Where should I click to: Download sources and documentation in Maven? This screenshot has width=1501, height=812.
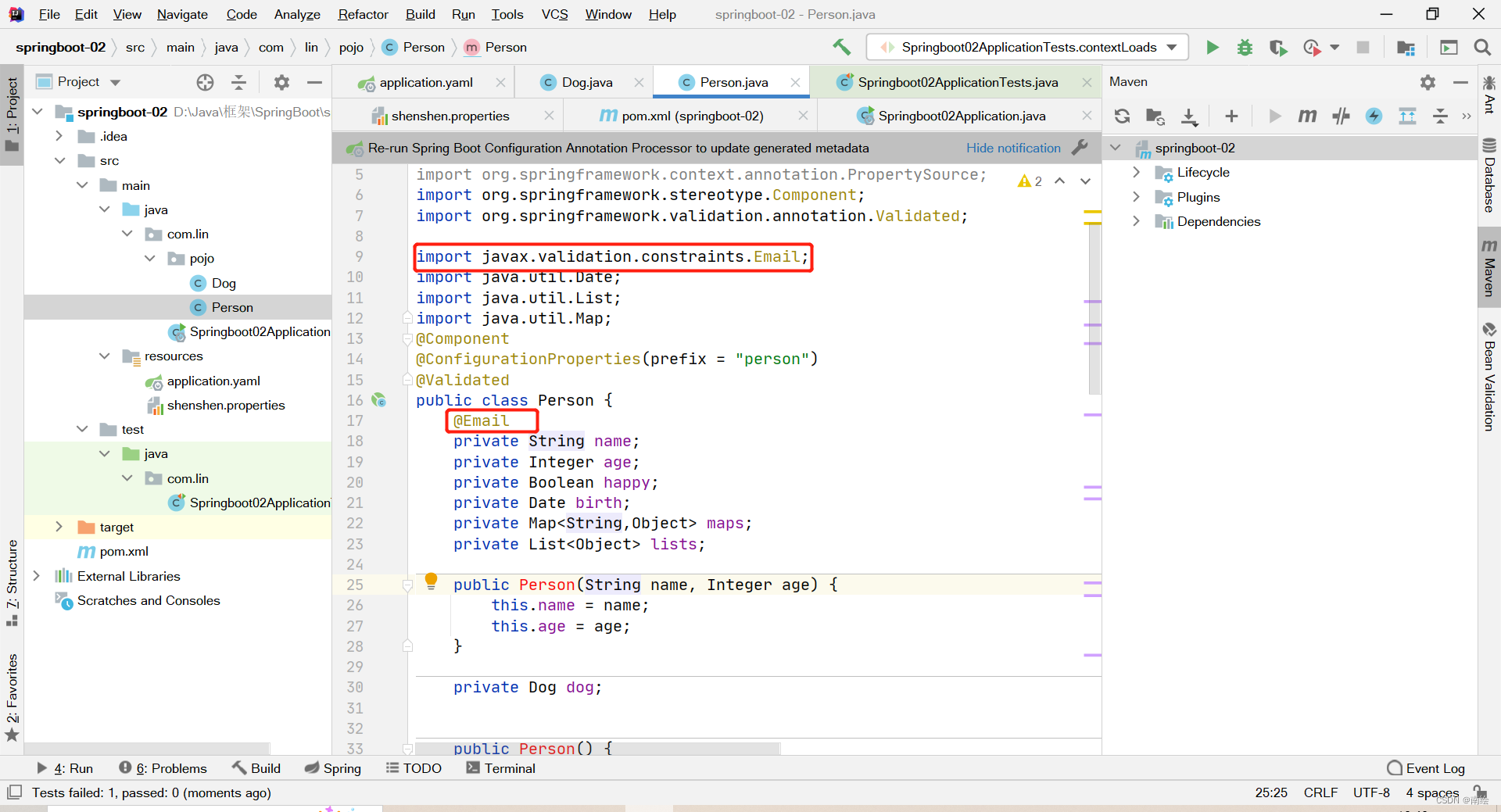(1189, 116)
